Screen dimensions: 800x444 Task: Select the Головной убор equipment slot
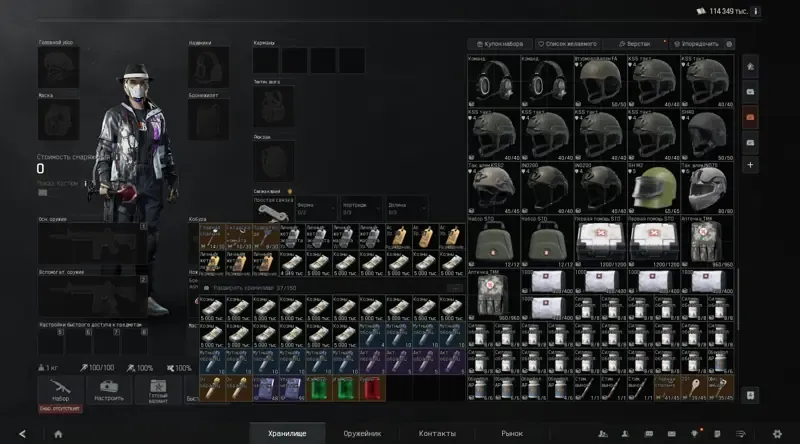click(59, 68)
